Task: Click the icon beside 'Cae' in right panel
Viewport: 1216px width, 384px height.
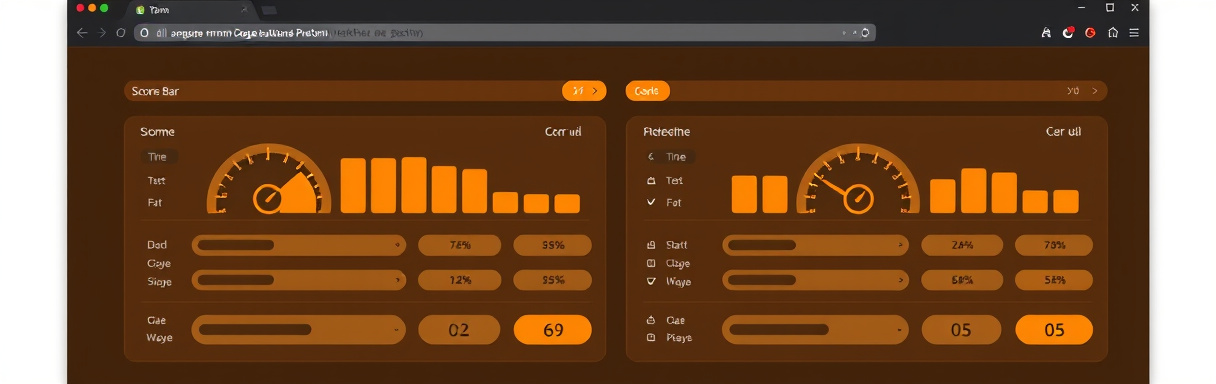Action: click(651, 320)
